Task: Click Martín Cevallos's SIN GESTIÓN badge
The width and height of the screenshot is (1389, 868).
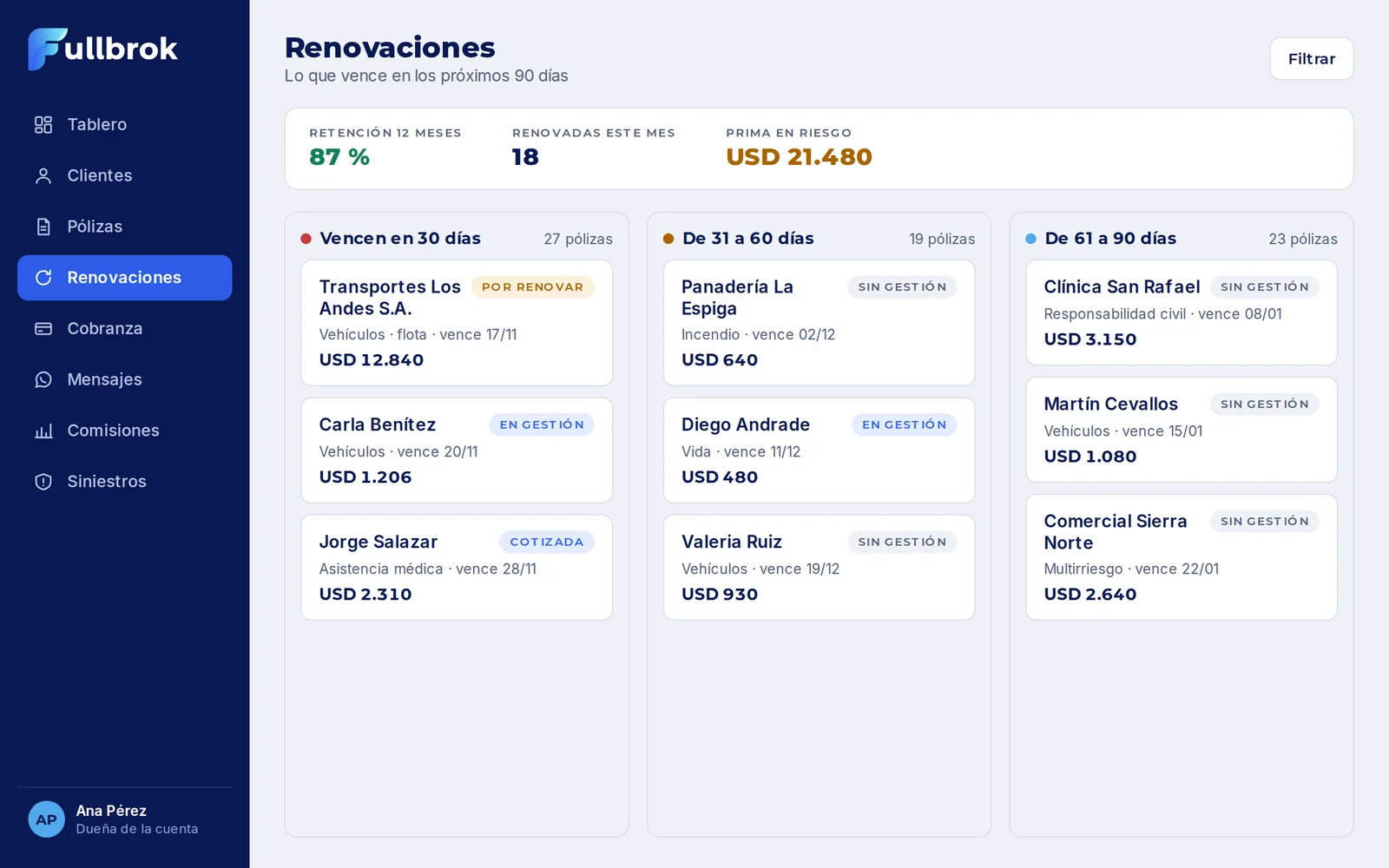Action: point(1265,404)
